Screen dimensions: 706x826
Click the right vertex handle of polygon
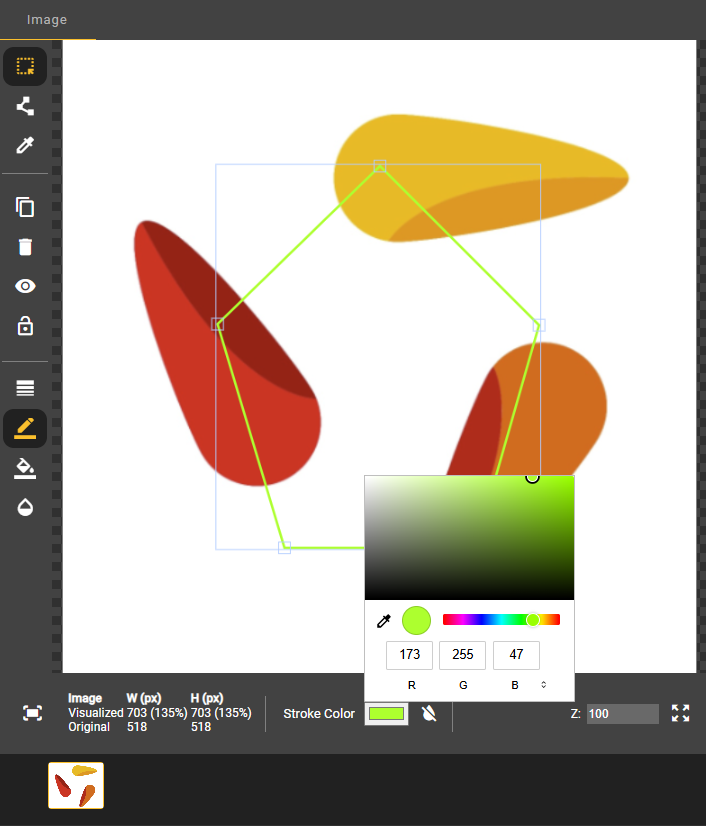click(539, 325)
